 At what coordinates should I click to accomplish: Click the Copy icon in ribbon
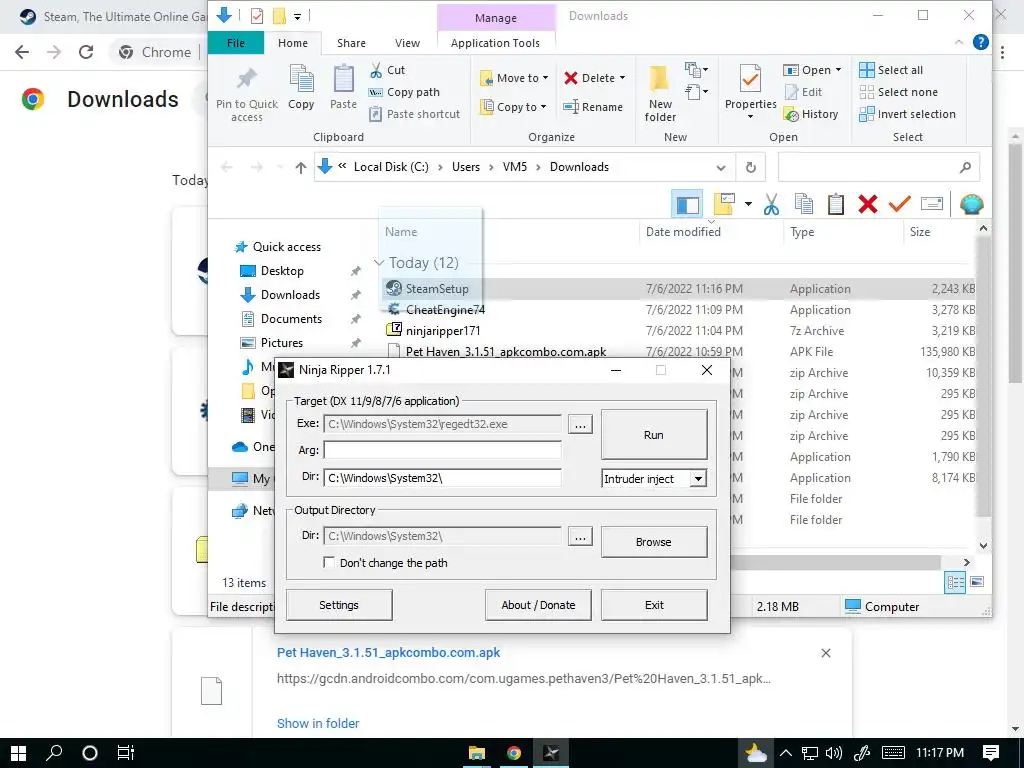point(301,80)
